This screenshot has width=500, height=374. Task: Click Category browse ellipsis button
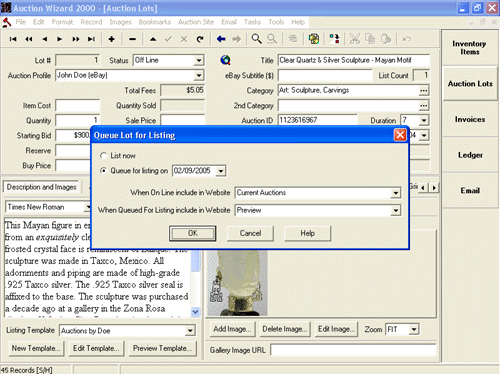pos(423,90)
